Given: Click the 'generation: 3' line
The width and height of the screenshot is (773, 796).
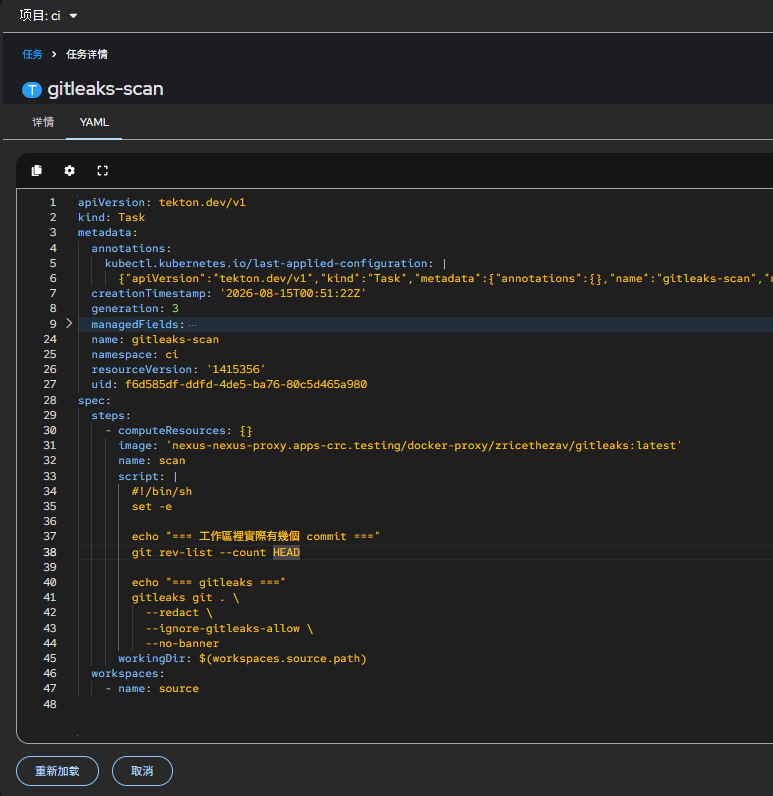Looking at the screenshot, I should [135, 309].
